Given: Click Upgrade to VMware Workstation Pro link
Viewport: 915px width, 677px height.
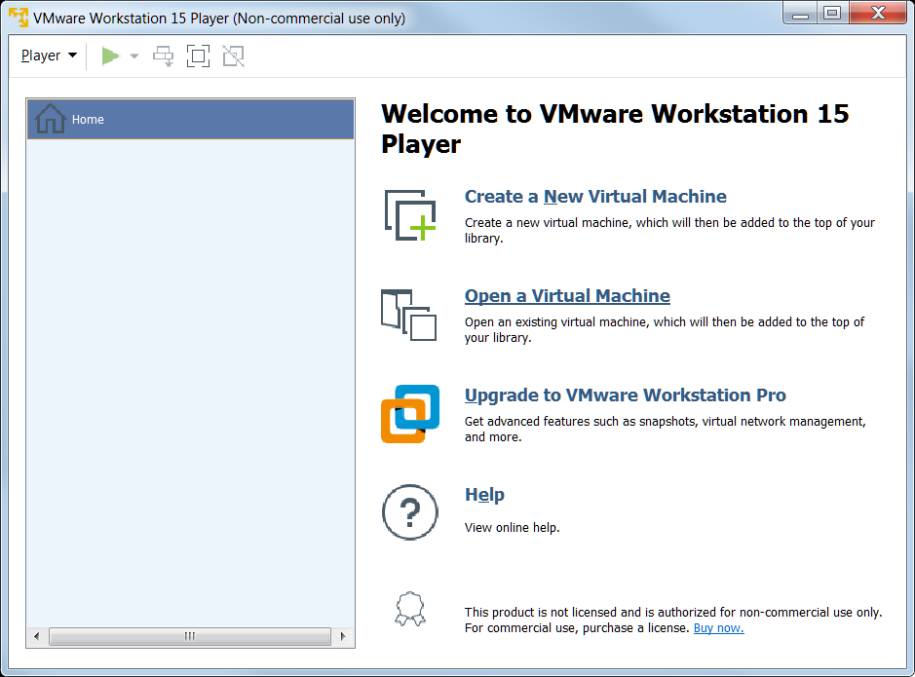Looking at the screenshot, I should click(625, 395).
